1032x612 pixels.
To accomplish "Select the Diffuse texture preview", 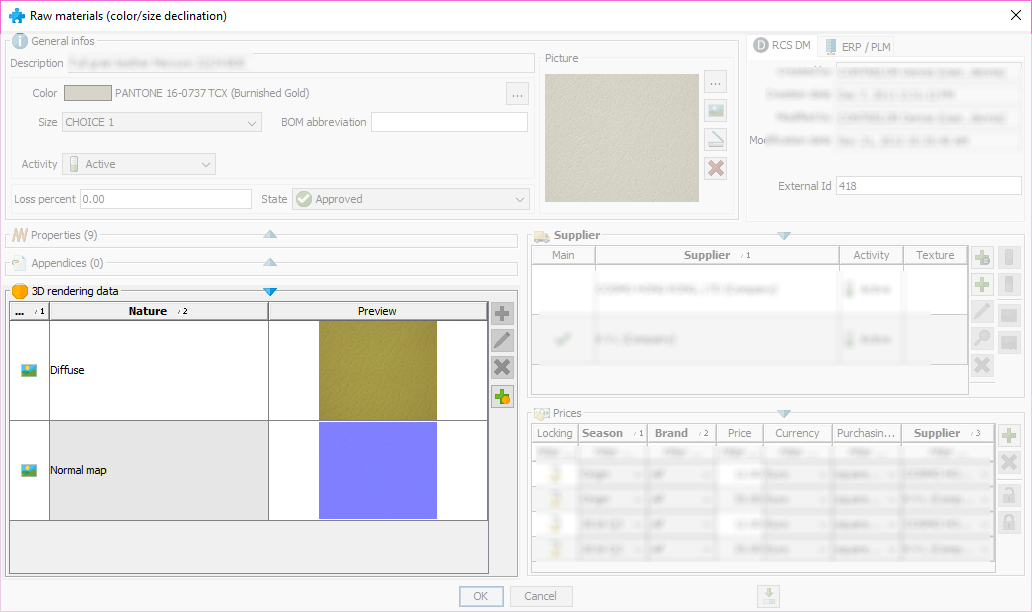I will (378, 370).
